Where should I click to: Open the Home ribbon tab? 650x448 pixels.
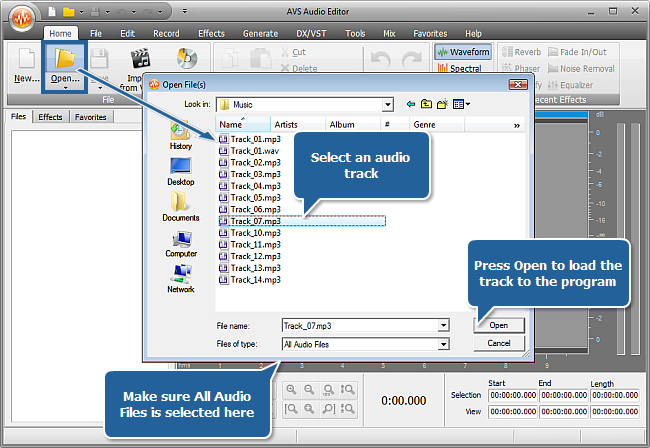pos(60,34)
